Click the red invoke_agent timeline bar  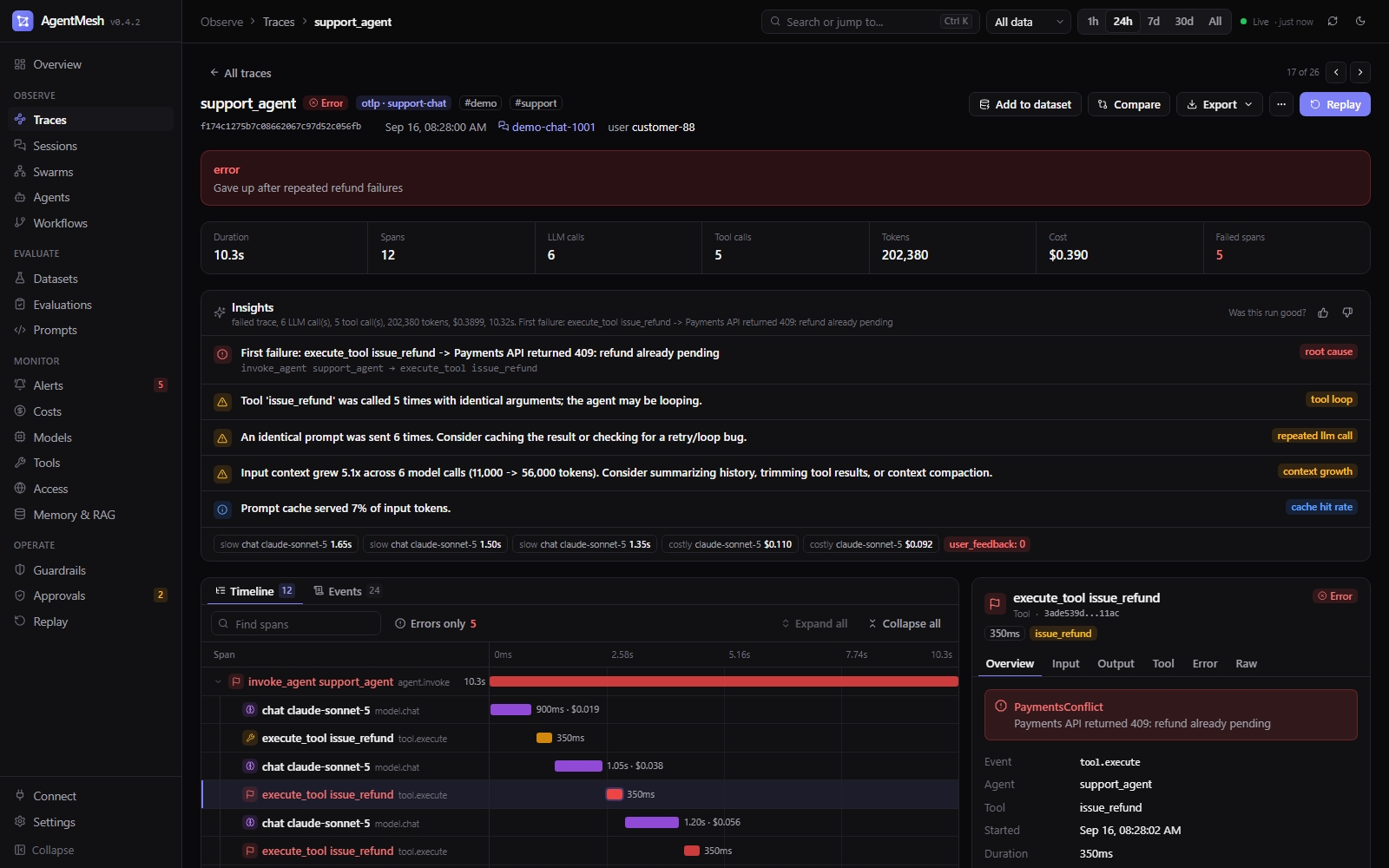click(x=724, y=682)
